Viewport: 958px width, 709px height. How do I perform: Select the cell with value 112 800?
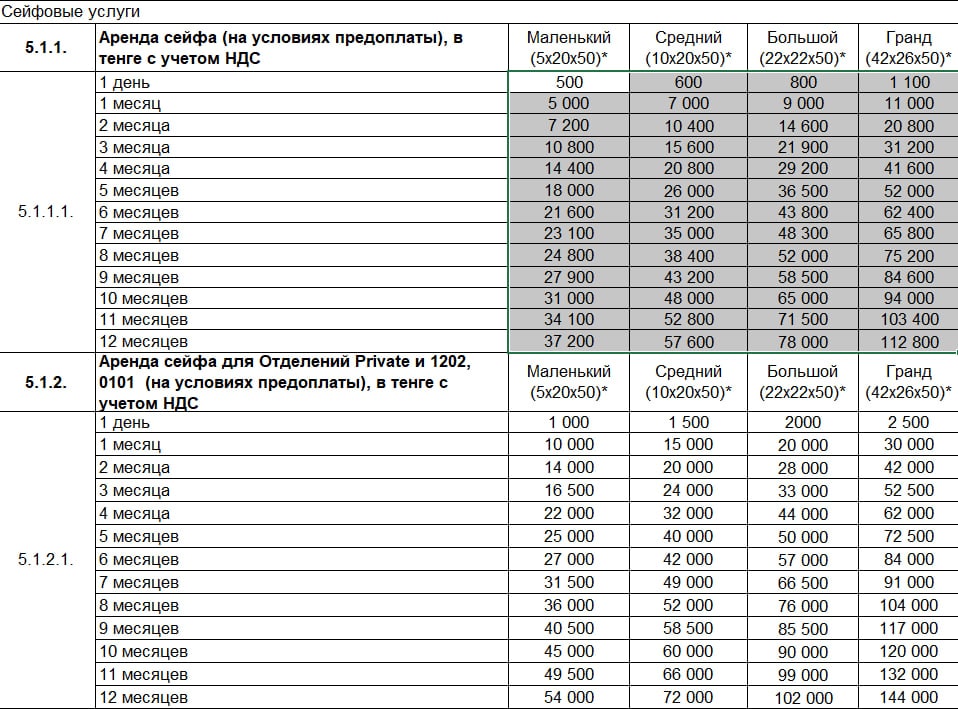(908, 342)
